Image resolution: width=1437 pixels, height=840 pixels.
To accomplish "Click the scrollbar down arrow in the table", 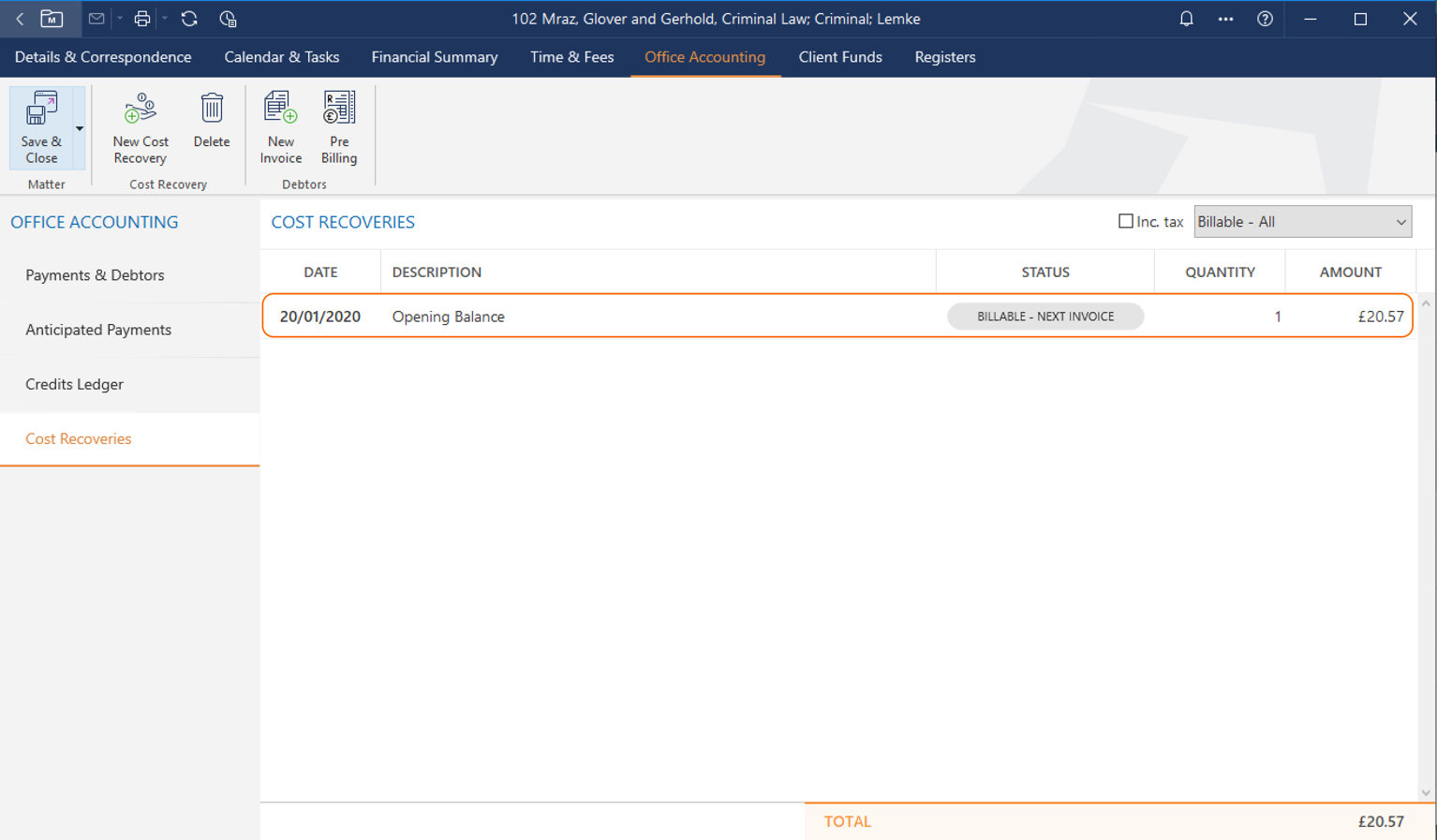I will pyautogui.click(x=1426, y=792).
